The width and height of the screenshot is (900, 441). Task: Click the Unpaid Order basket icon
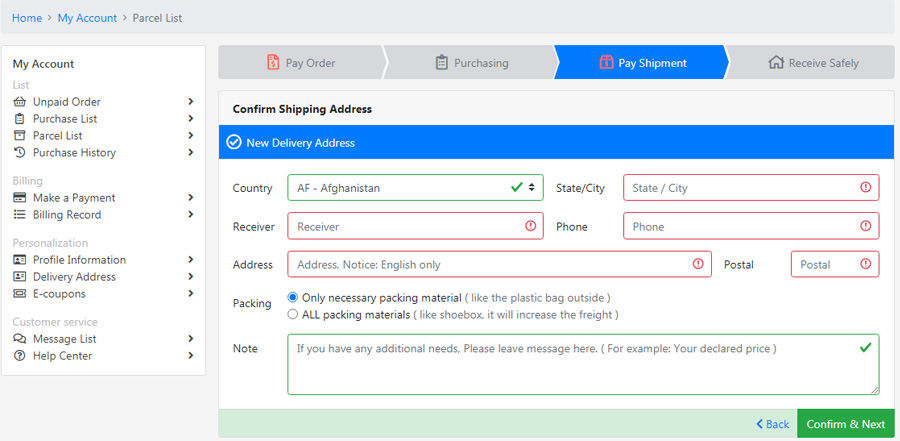click(x=20, y=102)
